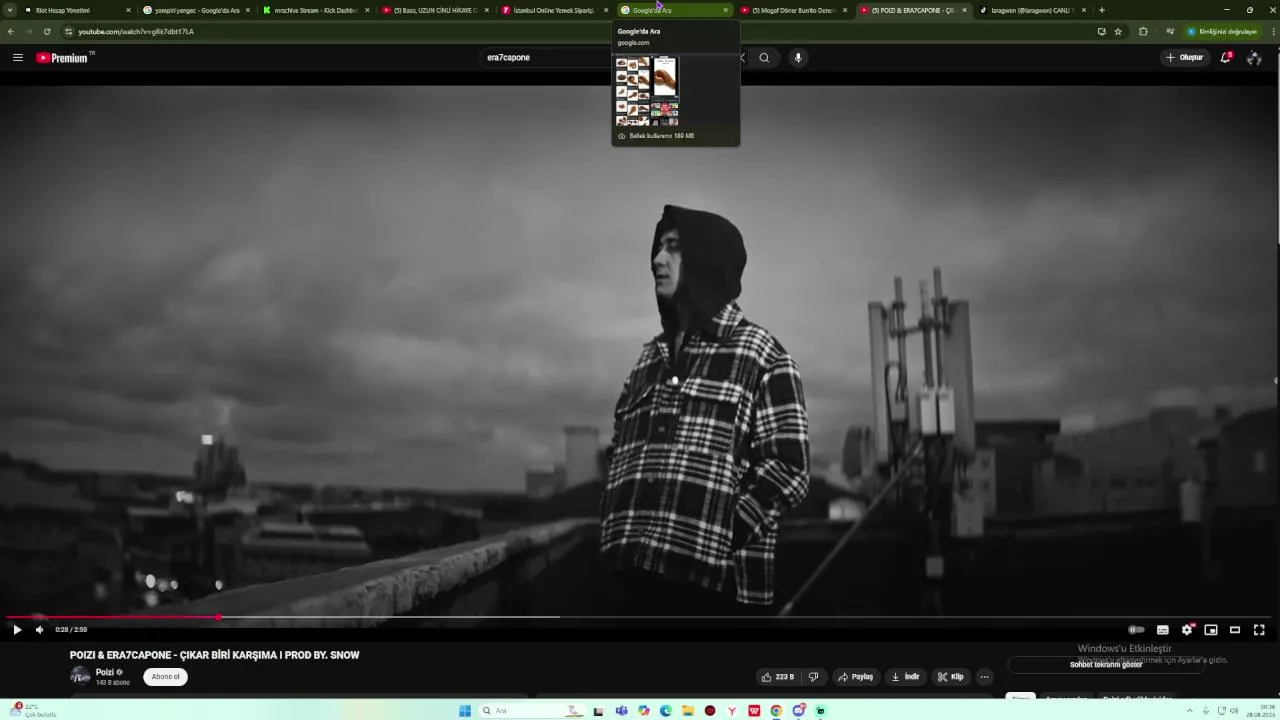Viewport: 1280px width, 720px height.
Task: Switch to İstanbul Online Yemek Siparişi tab
Action: click(x=554, y=10)
